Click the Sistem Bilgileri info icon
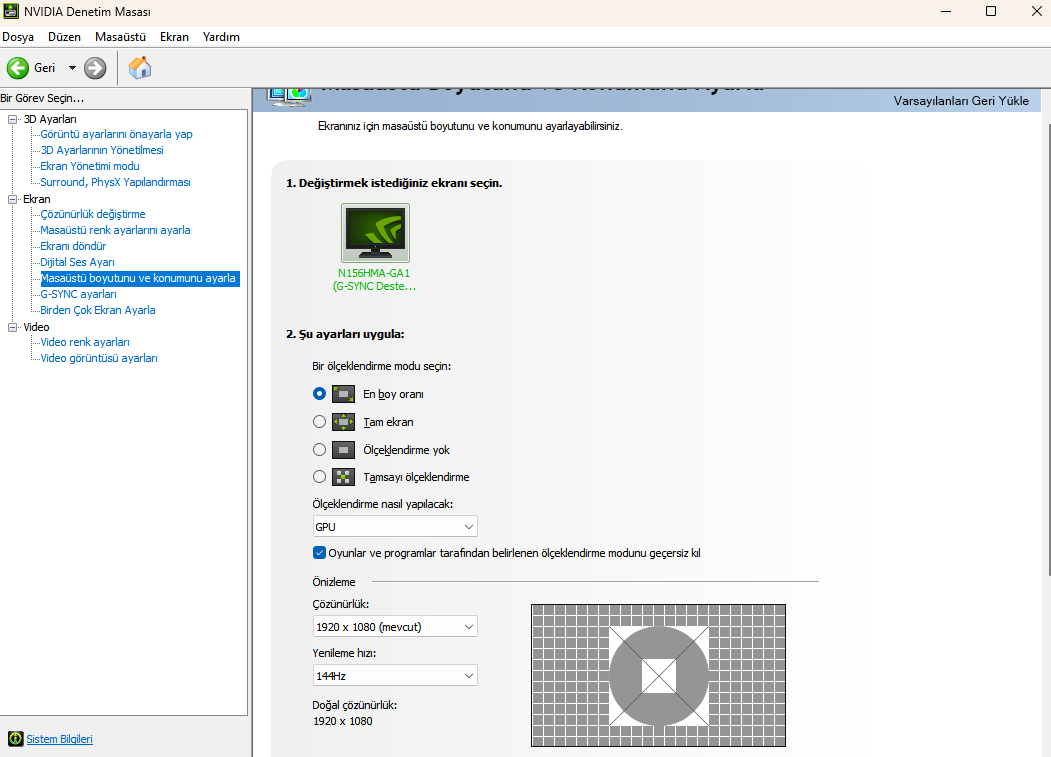Viewport: 1051px width, 757px height. pyautogui.click(x=15, y=739)
